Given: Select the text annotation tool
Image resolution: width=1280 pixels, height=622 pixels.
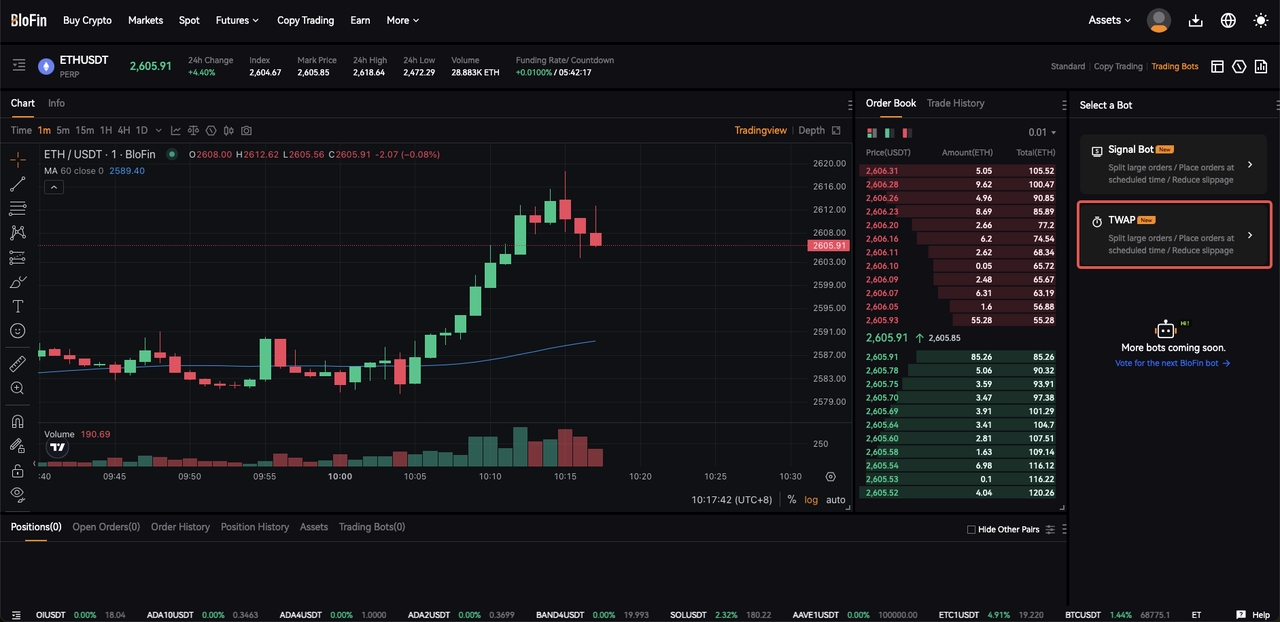Looking at the screenshot, I should [18, 306].
